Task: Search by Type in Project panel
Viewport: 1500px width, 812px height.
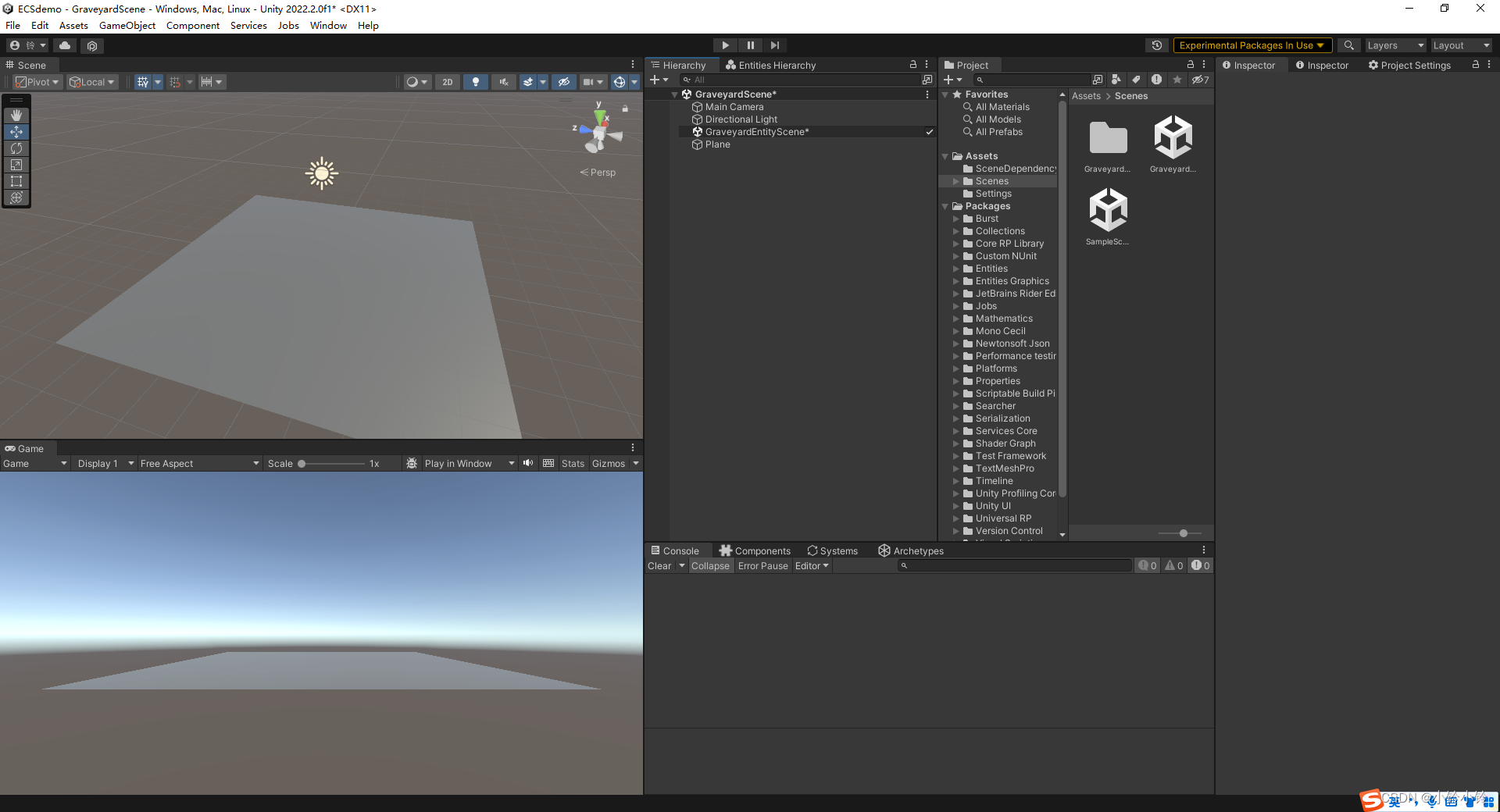Action: coord(1116,80)
